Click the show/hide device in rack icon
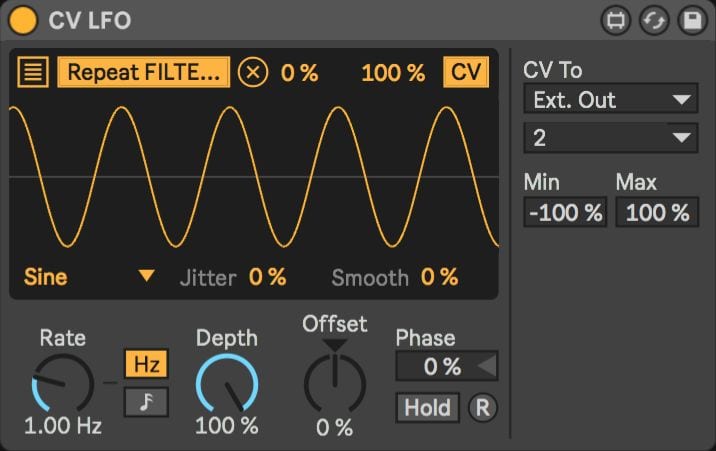The image size is (716, 451). 616,21
